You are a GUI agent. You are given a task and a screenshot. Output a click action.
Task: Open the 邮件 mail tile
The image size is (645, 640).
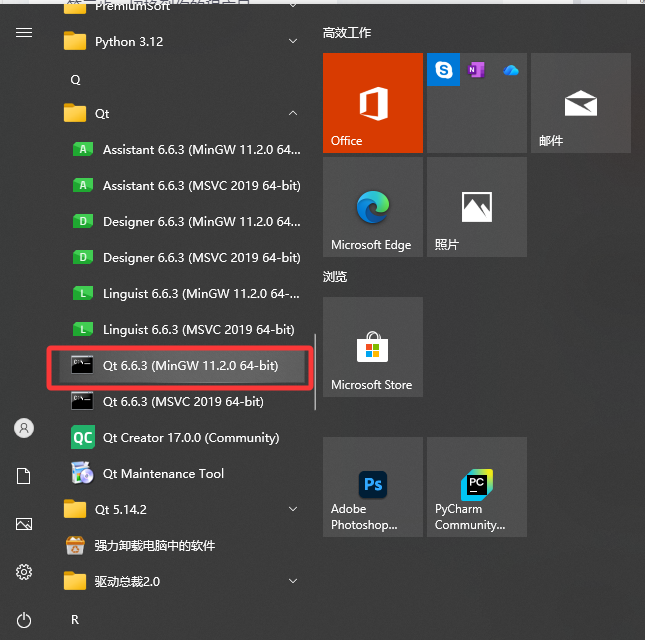[581, 103]
